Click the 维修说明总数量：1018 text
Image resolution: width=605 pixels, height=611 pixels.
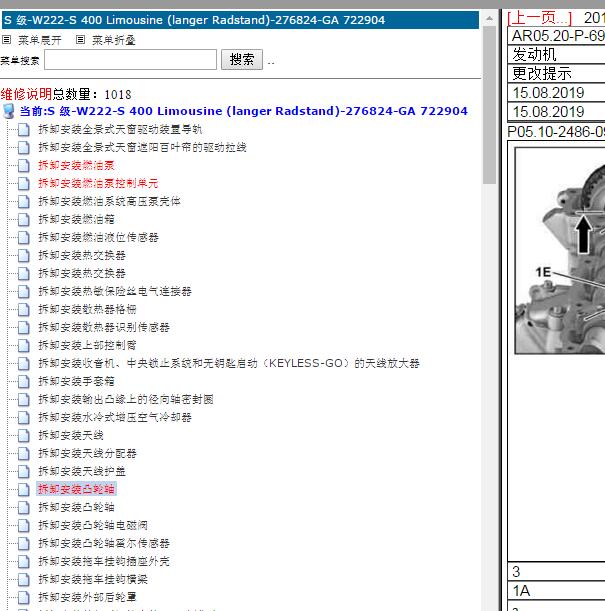[66, 94]
